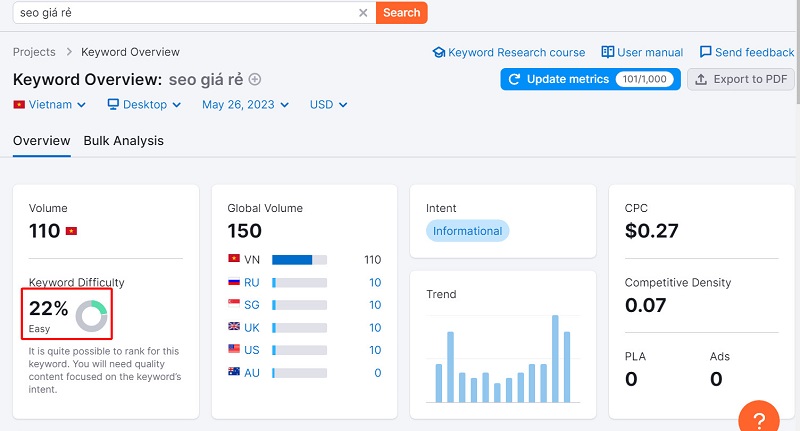Click the Singapore flag icon
Image resolution: width=800 pixels, height=431 pixels.
tap(234, 303)
